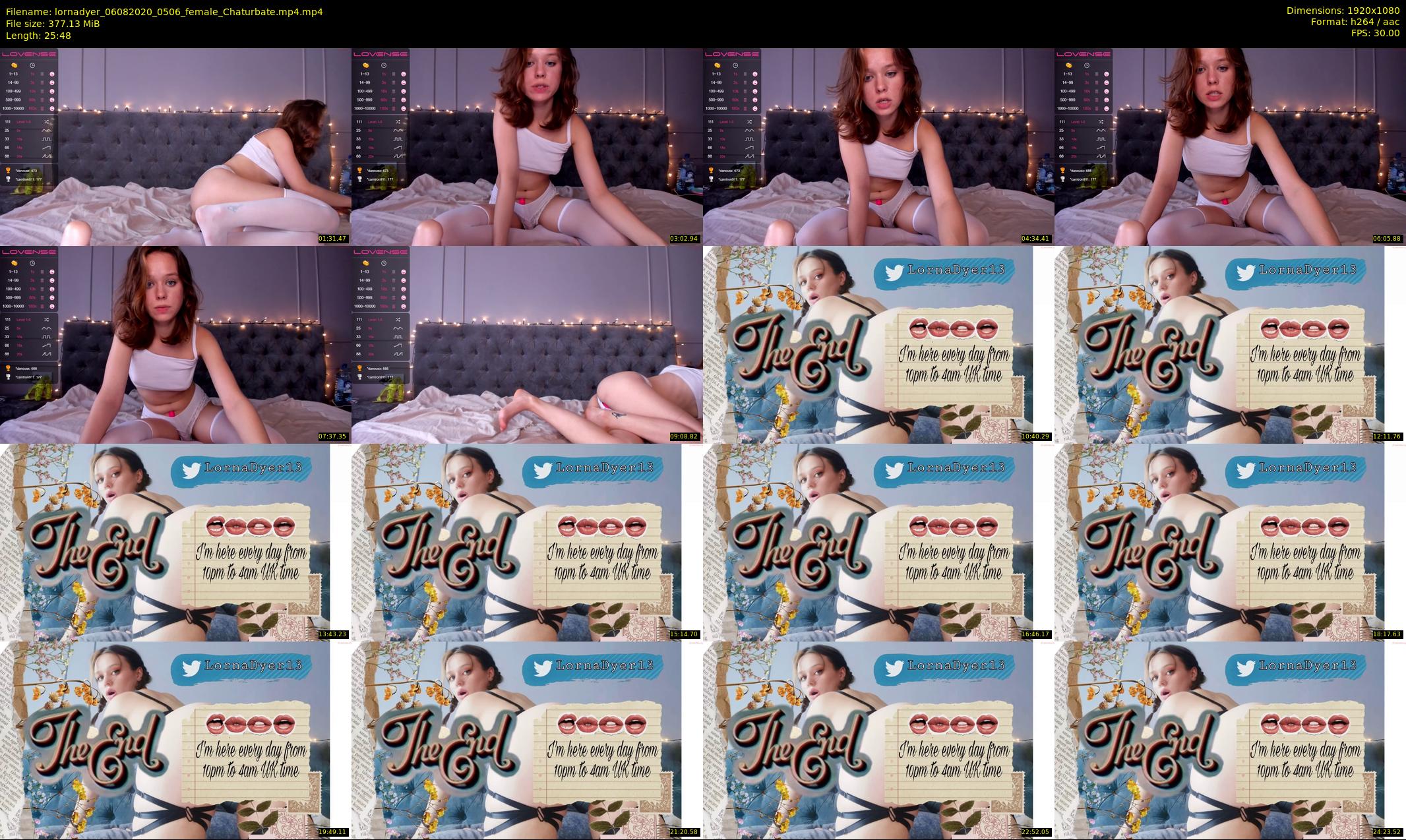1406x840 pixels.
Task: Click the 'Format: h264 / aac' text
Action: click(x=1355, y=22)
